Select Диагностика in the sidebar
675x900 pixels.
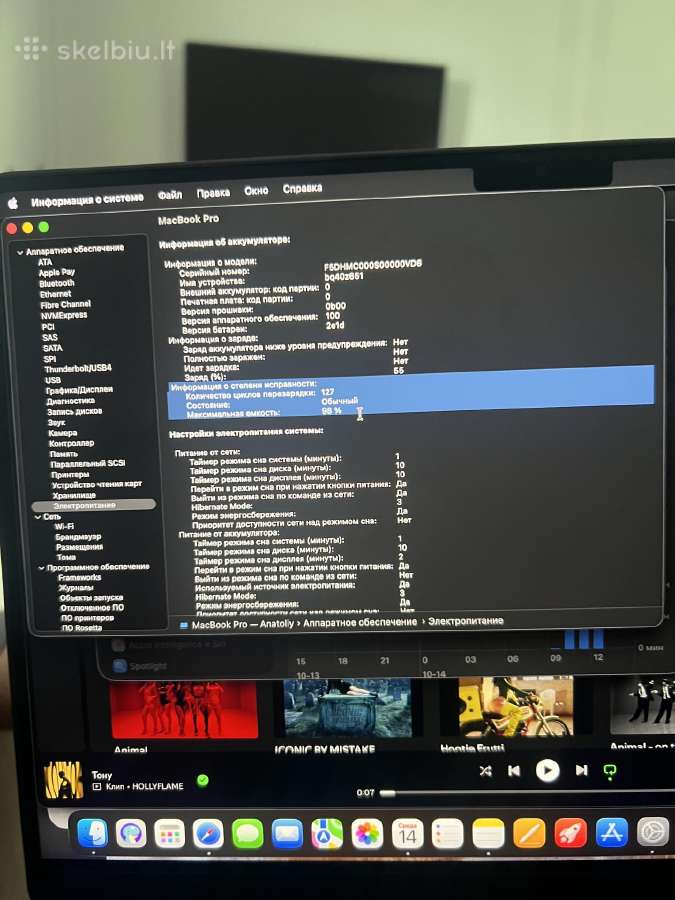tap(71, 401)
